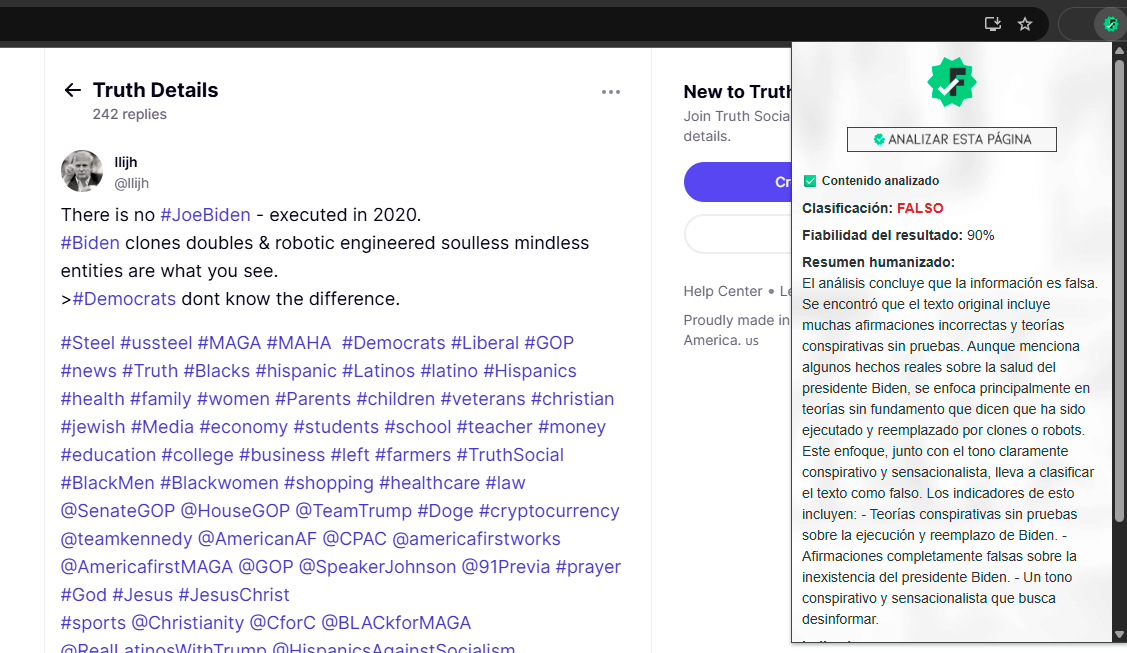Click the 'Fiabilidad del resultado: 90%' text
Image resolution: width=1127 pixels, height=653 pixels.
tap(898, 236)
